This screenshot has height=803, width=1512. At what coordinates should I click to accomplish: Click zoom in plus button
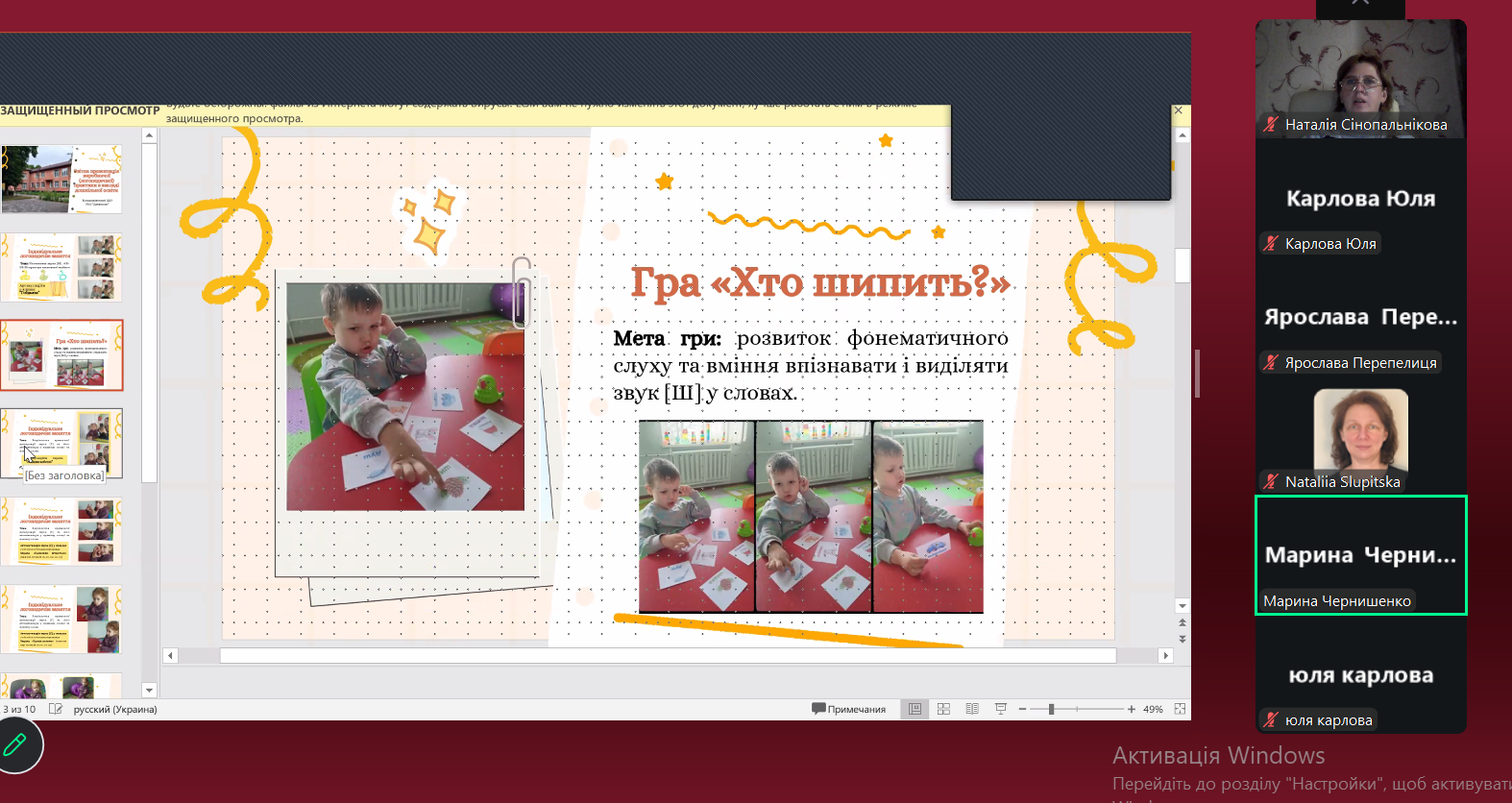coord(1132,709)
